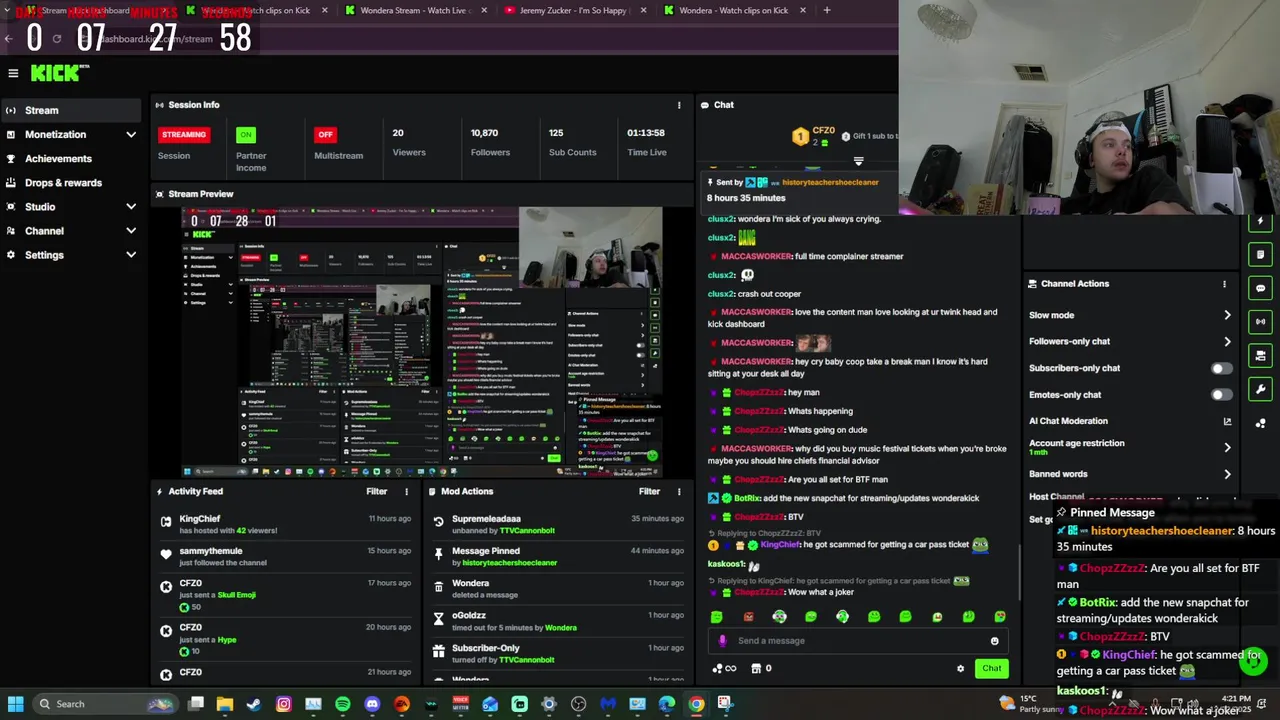Switch to Jeremy Zucker browser tab

point(575,10)
